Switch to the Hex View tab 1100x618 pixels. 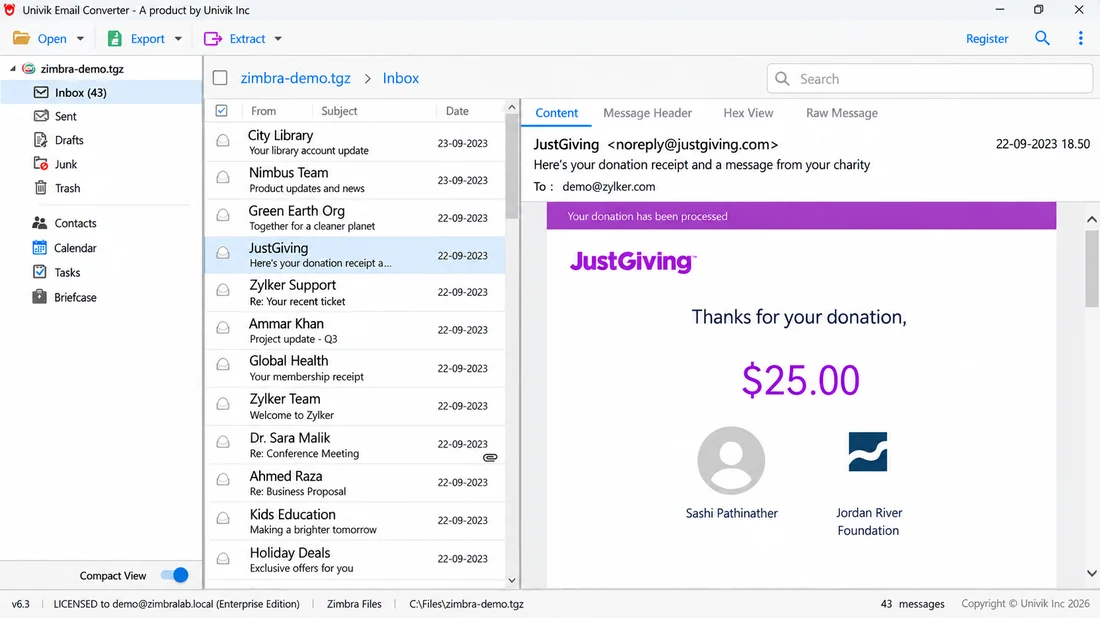[x=748, y=113]
